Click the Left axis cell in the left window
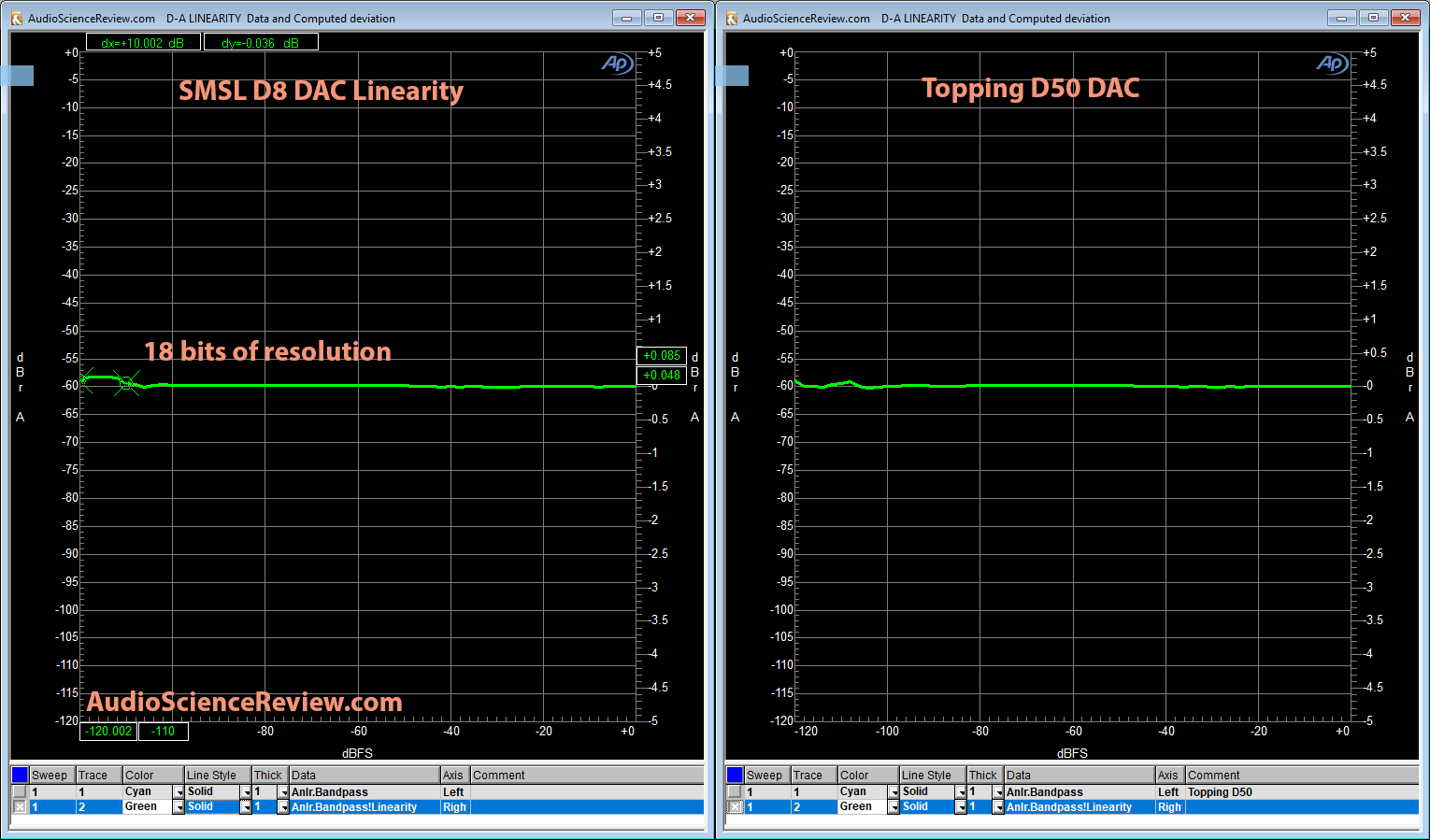Screen dimensions: 1430x840 (455, 791)
